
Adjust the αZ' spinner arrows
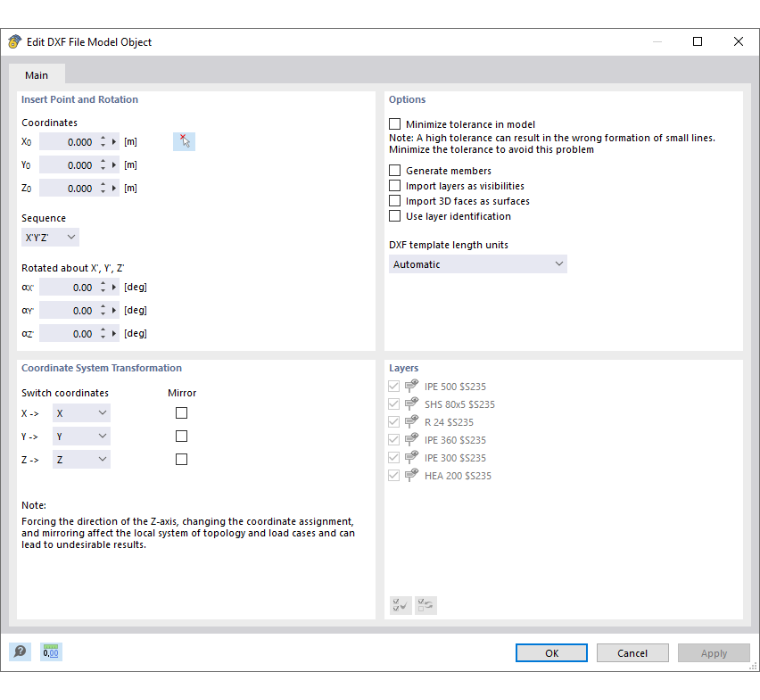pos(103,334)
